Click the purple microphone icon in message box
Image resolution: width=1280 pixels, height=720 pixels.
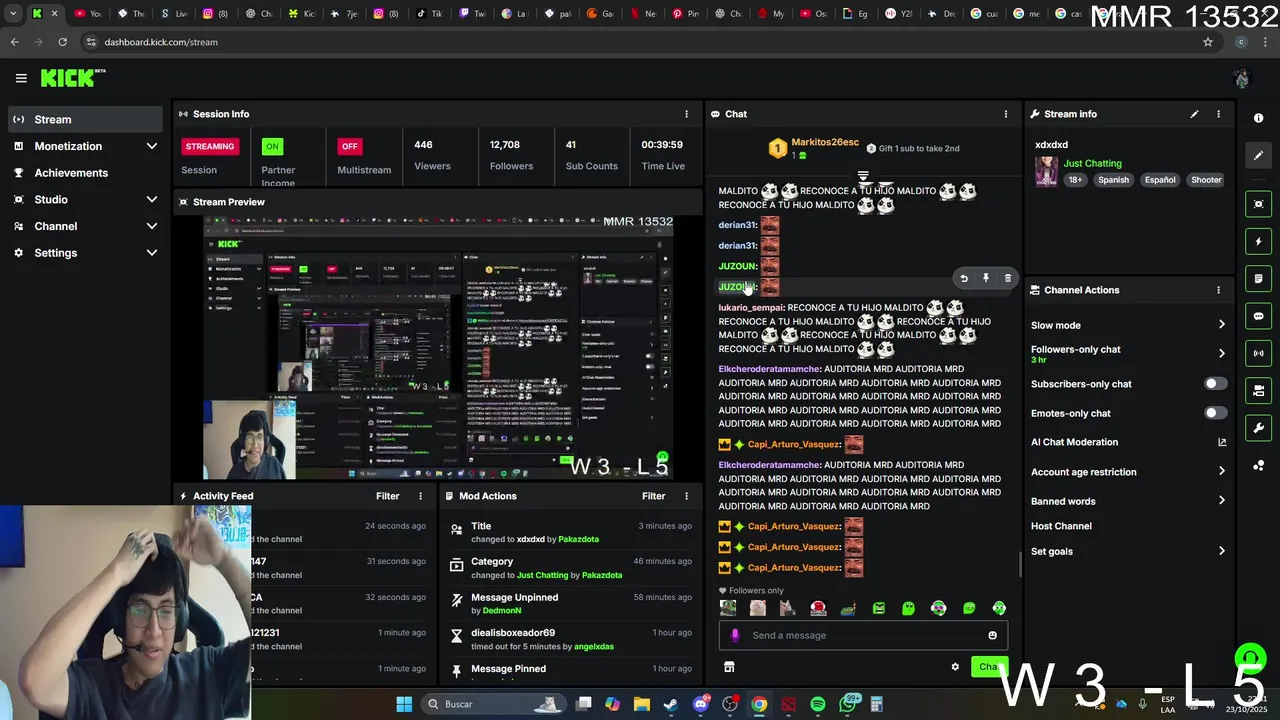(735, 635)
